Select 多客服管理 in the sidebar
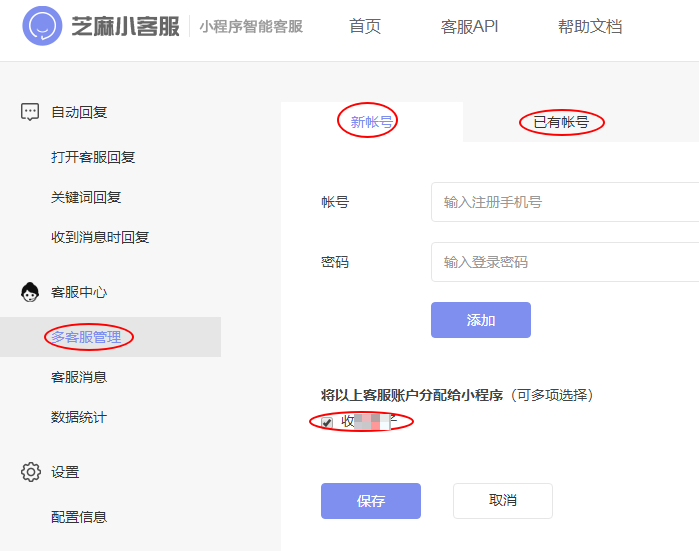The image size is (699, 551). point(86,337)
